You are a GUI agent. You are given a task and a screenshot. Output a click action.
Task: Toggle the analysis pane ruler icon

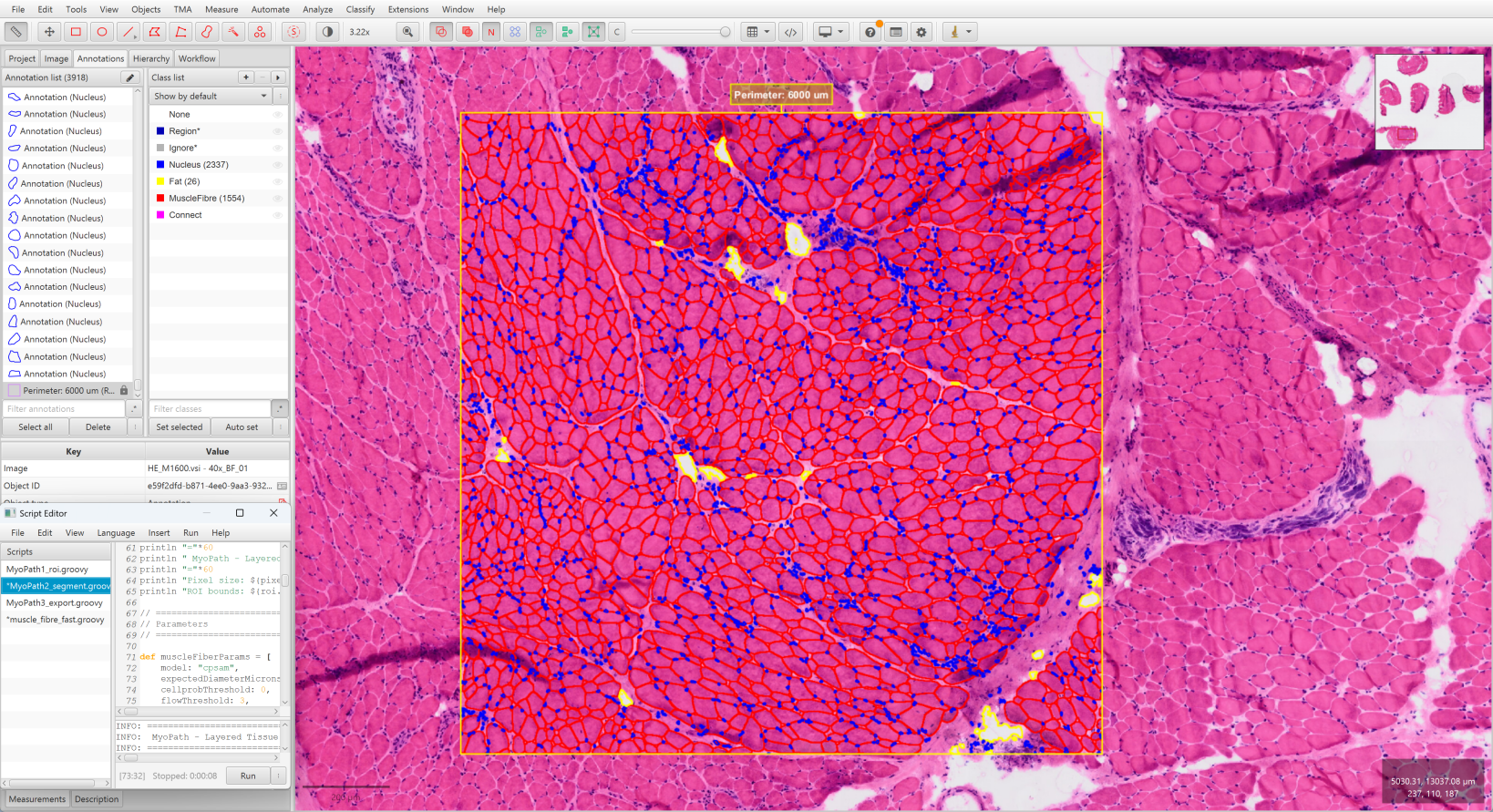[15, 32]
